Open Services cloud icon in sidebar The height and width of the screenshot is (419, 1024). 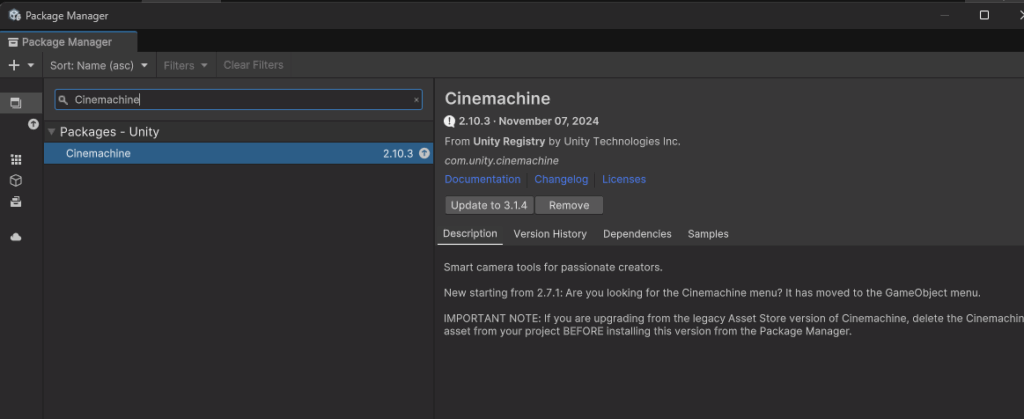pyautogui.click(x=16, y=237)
